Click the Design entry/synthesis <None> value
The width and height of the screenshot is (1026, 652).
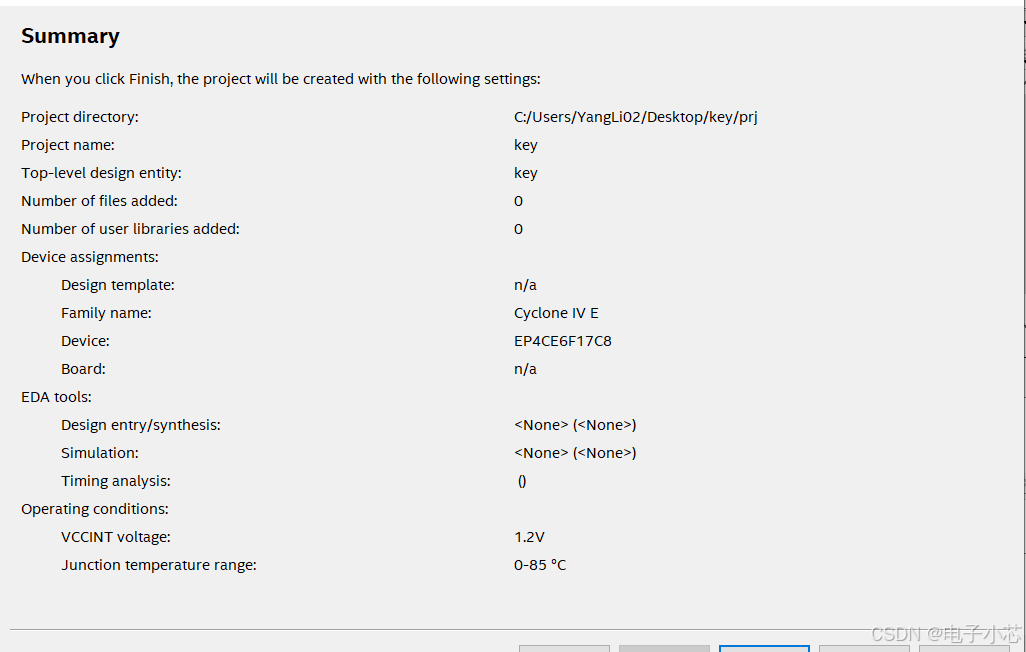(x=575, y=425)
